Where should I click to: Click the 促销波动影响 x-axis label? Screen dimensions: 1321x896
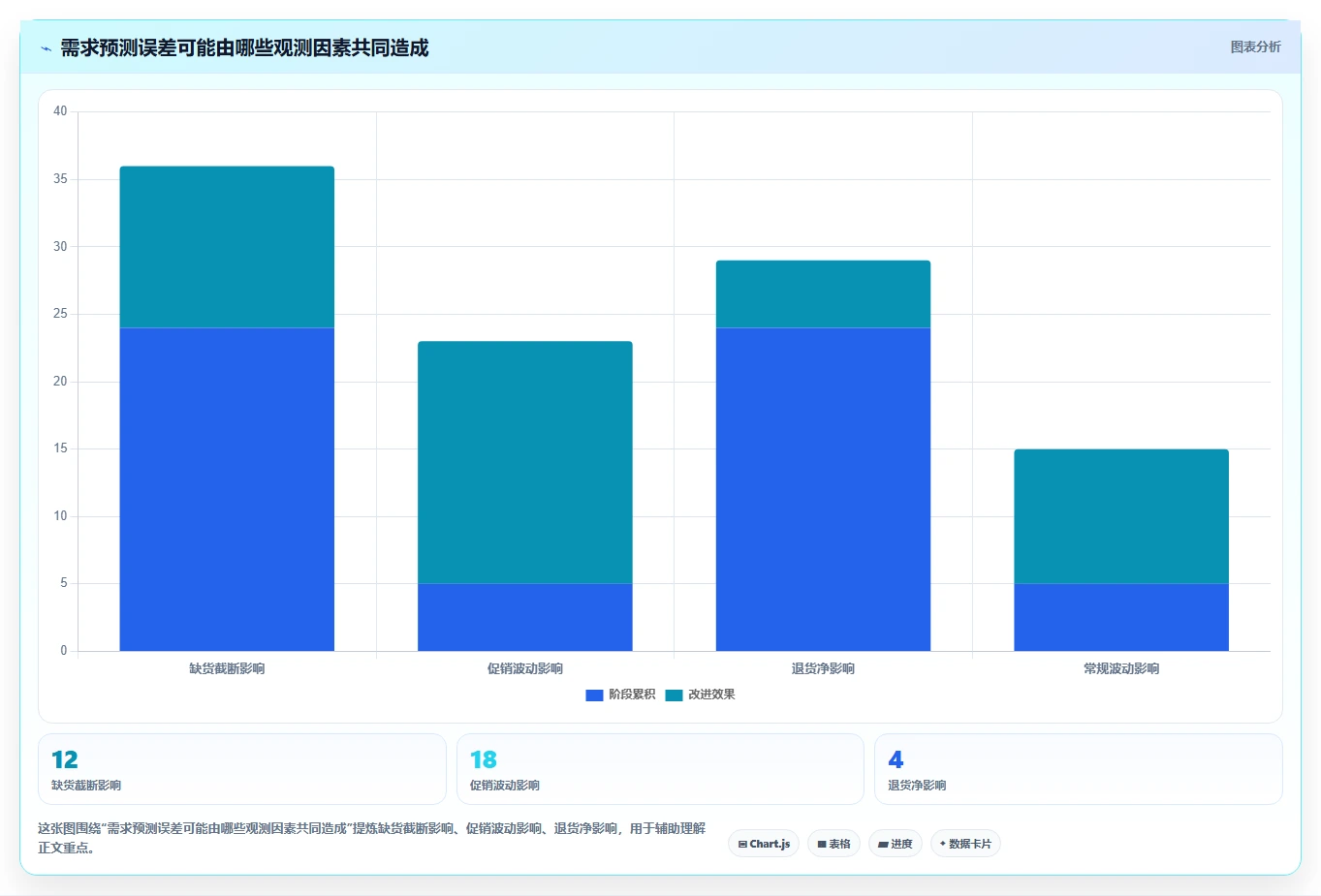[x=525, y=668]
